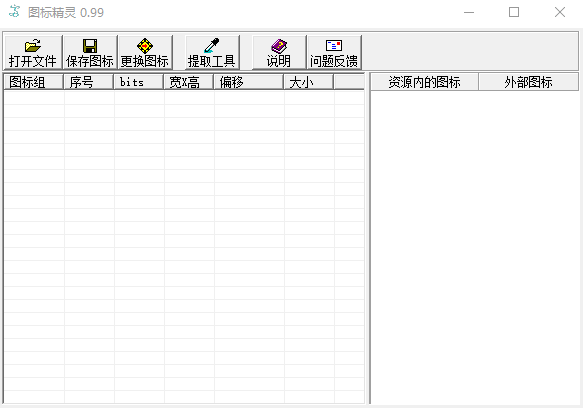Viewport: 583px width, 408px height.
Task: Click the 问题反馈 feedback icon
Action: (334, 46)
